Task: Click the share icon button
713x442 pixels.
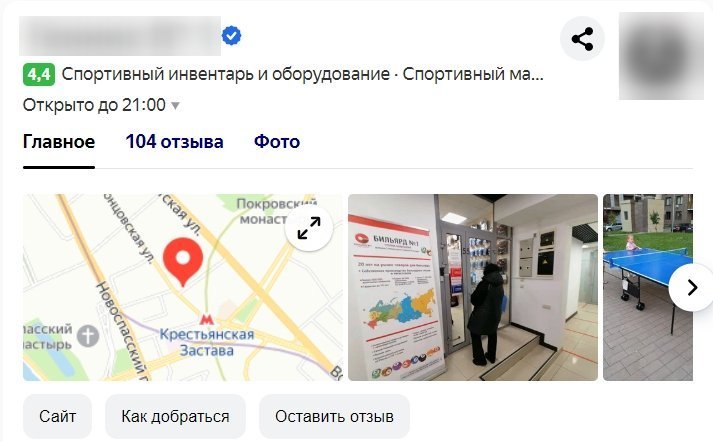Action: [x=582, y=39]
